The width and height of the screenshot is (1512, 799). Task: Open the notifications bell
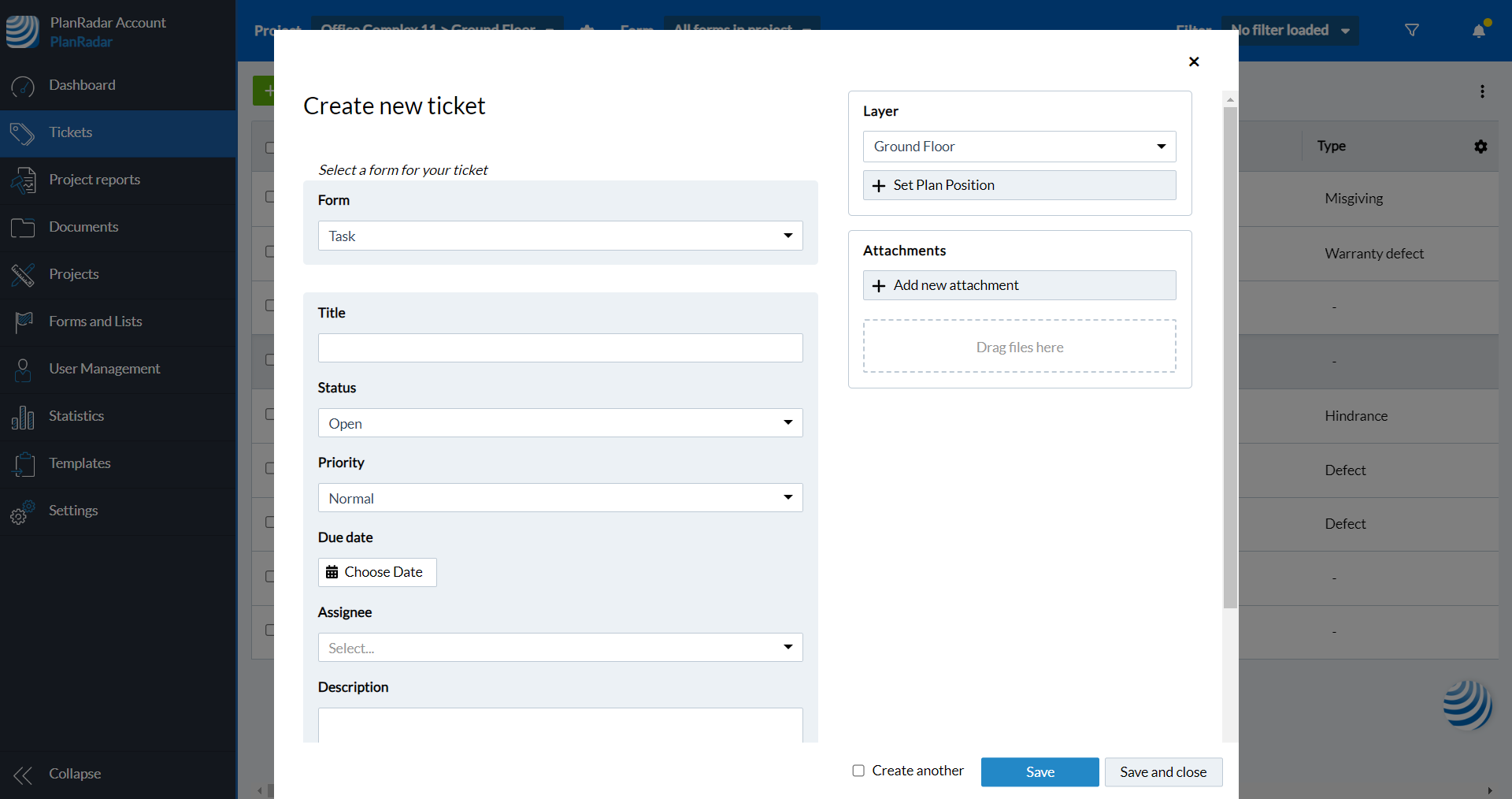click(1479, 31)
